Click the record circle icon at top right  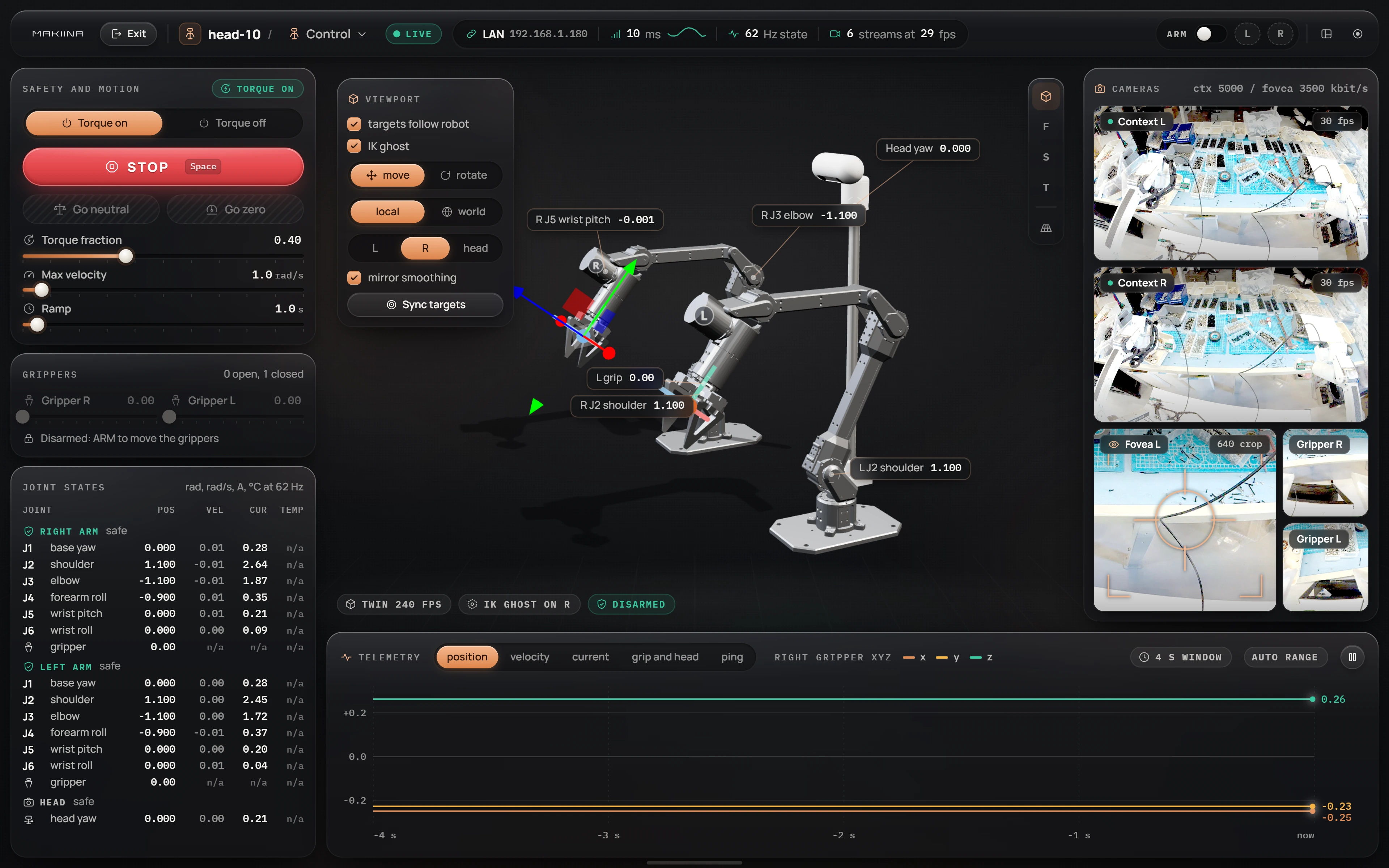(1358, 34)
